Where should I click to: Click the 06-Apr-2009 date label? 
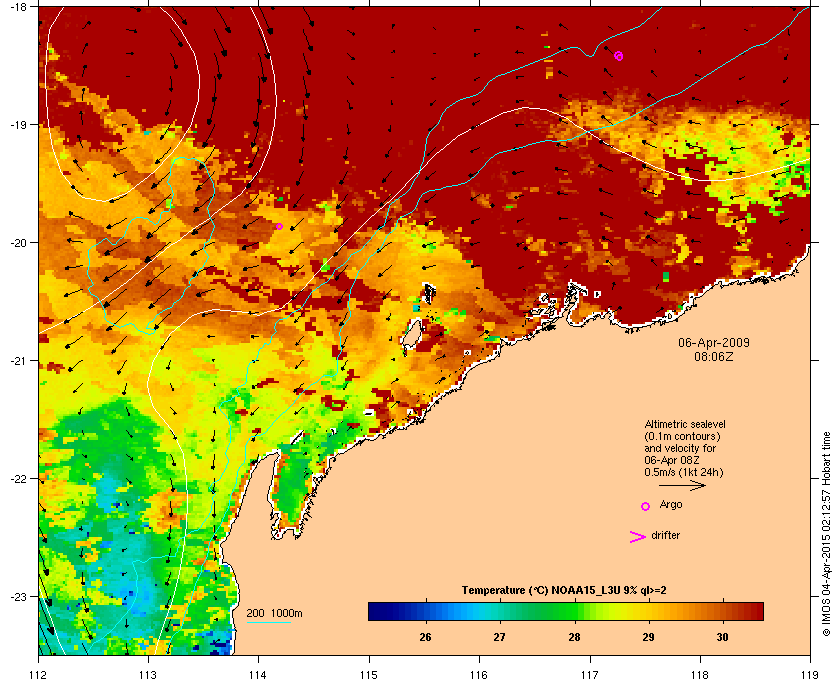(x=714, y=342)
